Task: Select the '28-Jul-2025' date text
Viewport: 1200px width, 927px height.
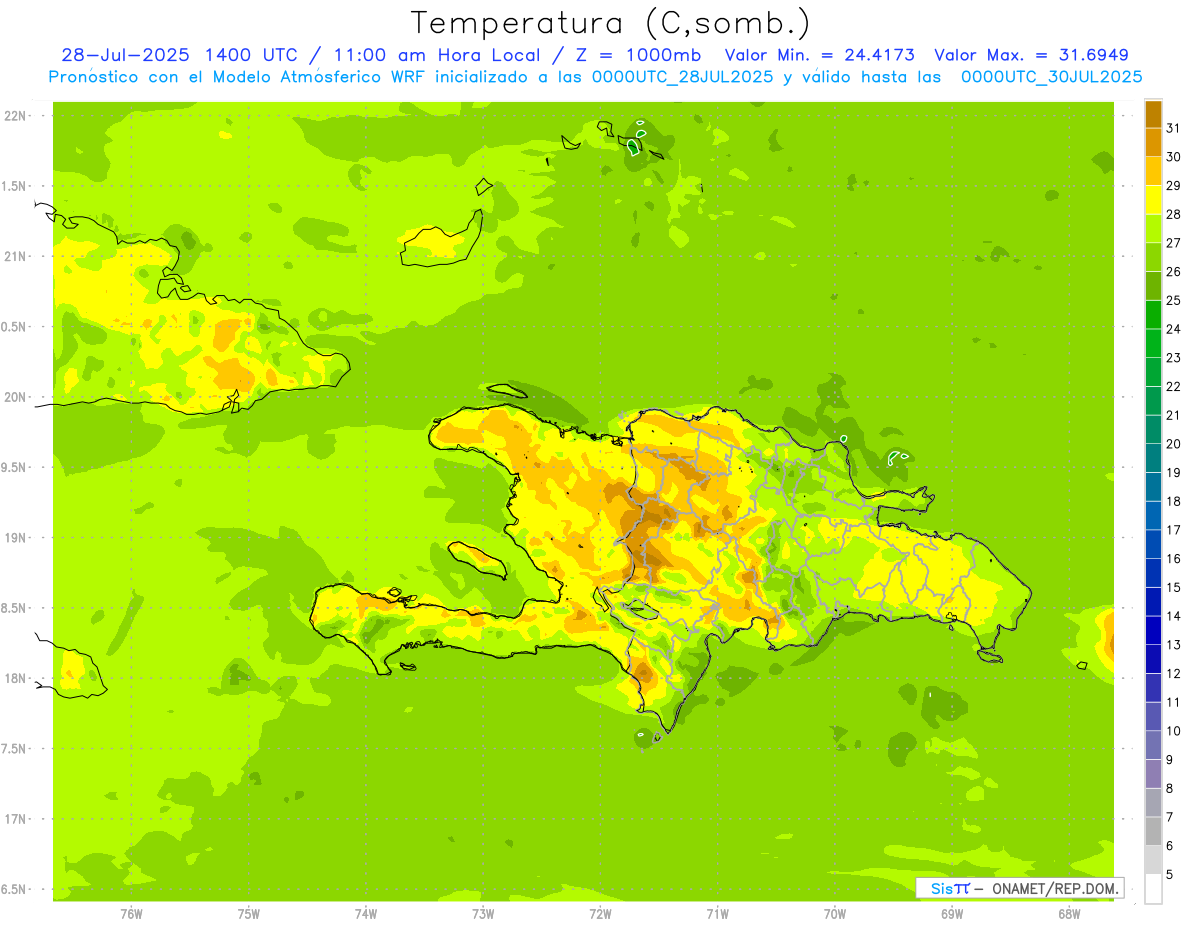Action: pos(127,56)
